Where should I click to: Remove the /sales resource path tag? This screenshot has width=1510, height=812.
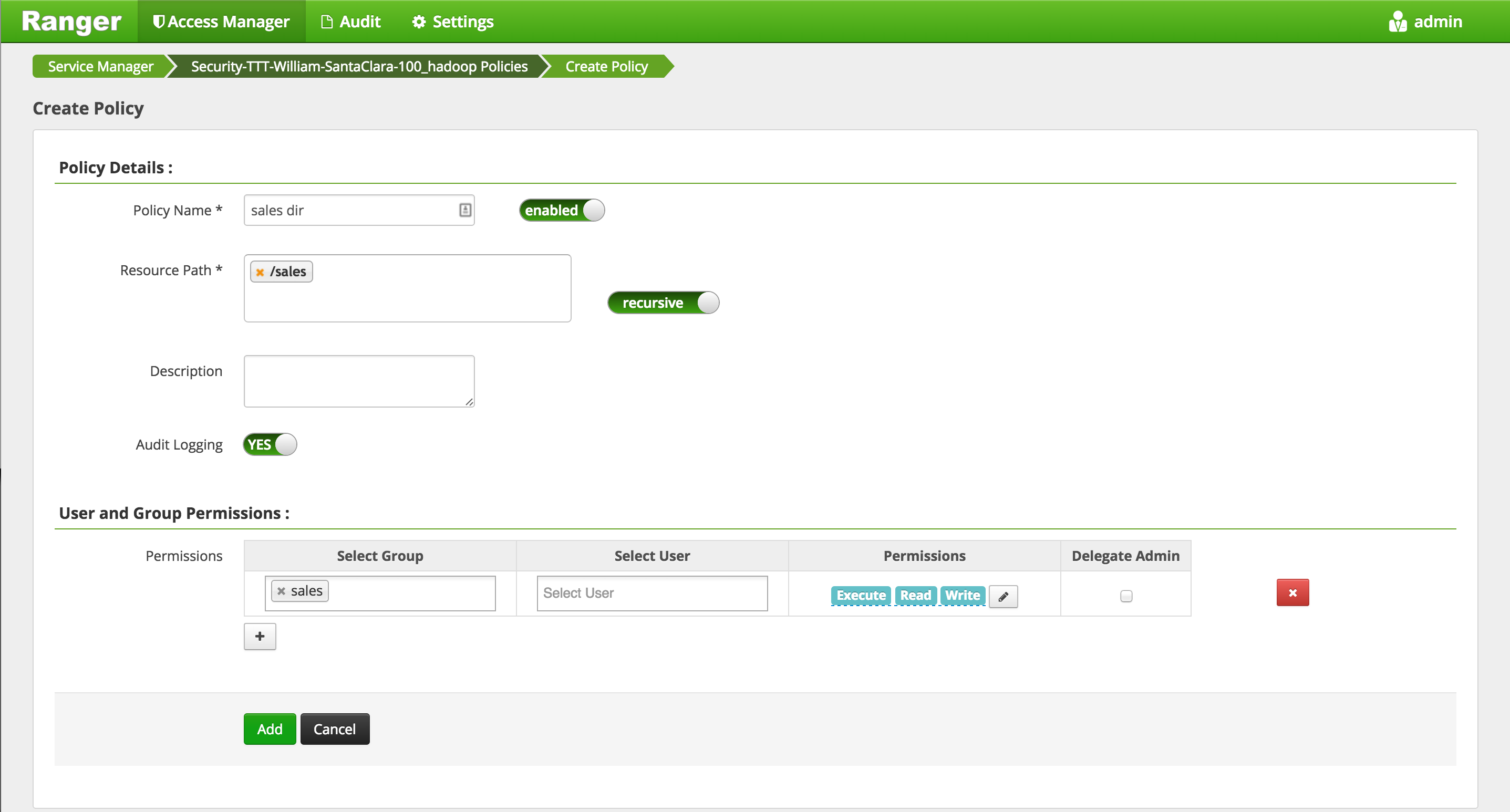(x=260, y=272)
